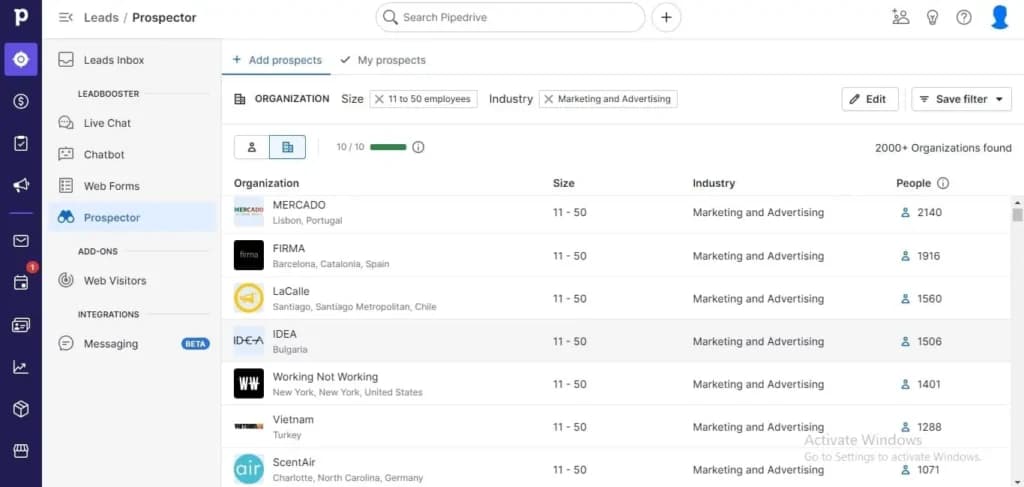The height and width of the screenshot is (487, 1024).
Task: Open the Working Not Working row
Action: point(616,384)
